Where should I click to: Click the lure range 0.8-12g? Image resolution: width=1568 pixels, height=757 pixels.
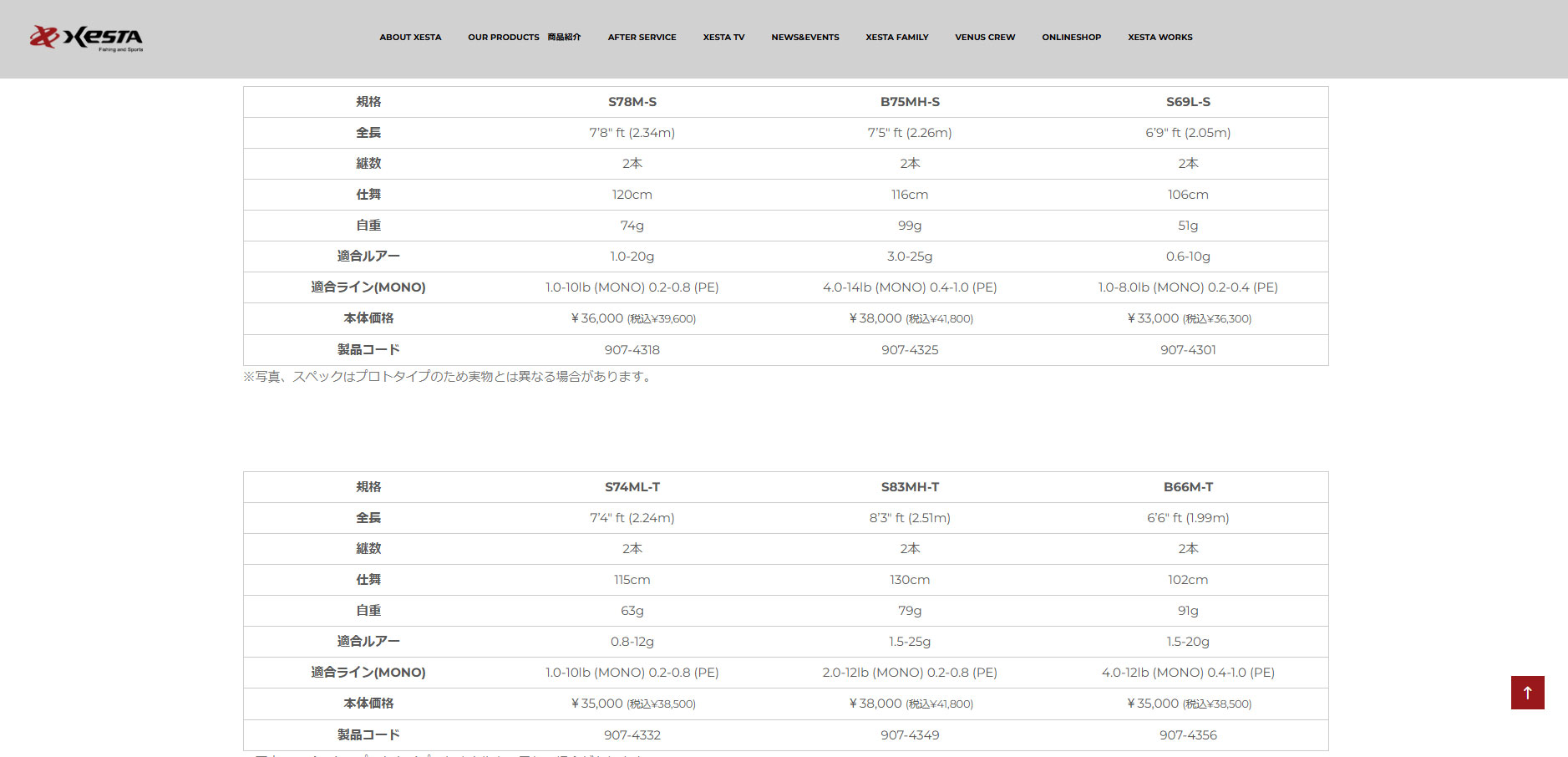632,642
